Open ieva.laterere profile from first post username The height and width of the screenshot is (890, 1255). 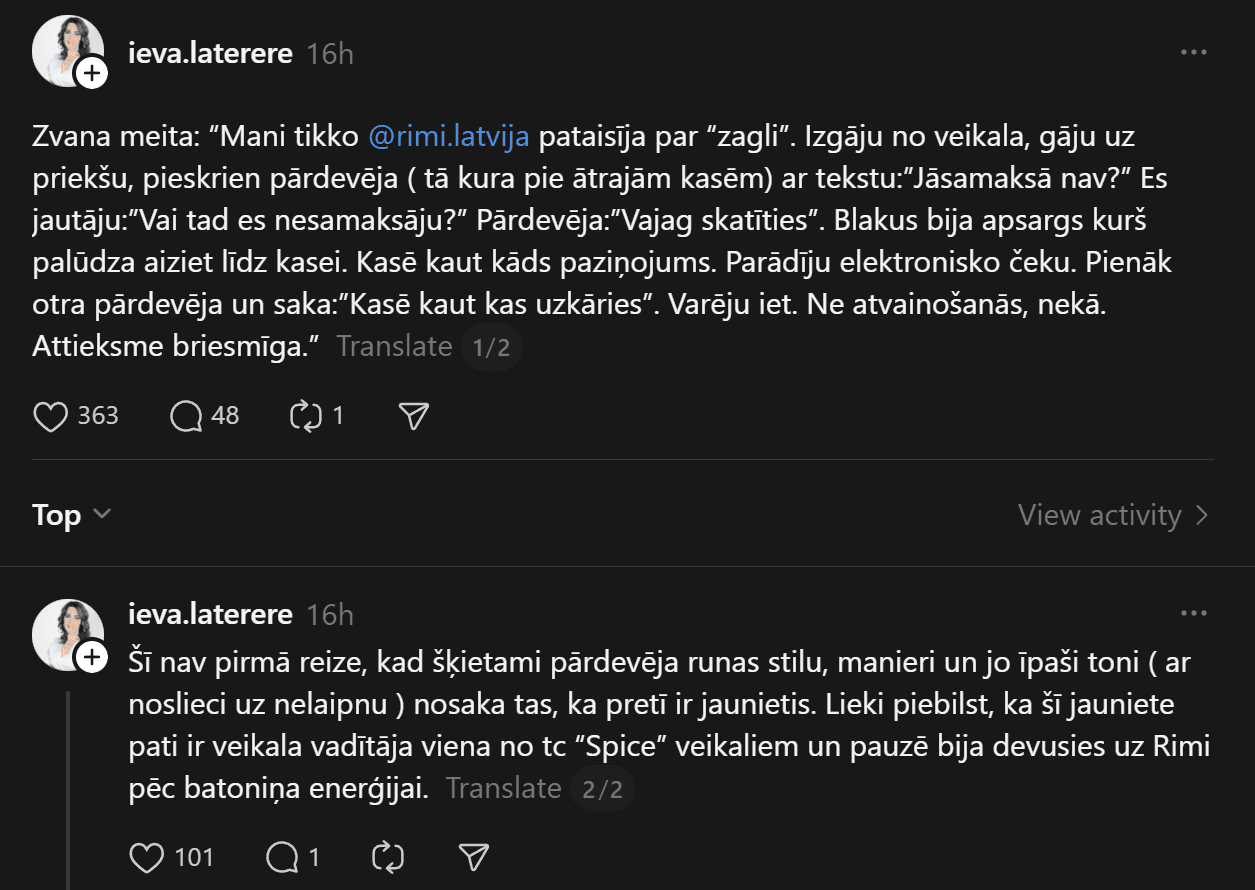click(210, 53)
